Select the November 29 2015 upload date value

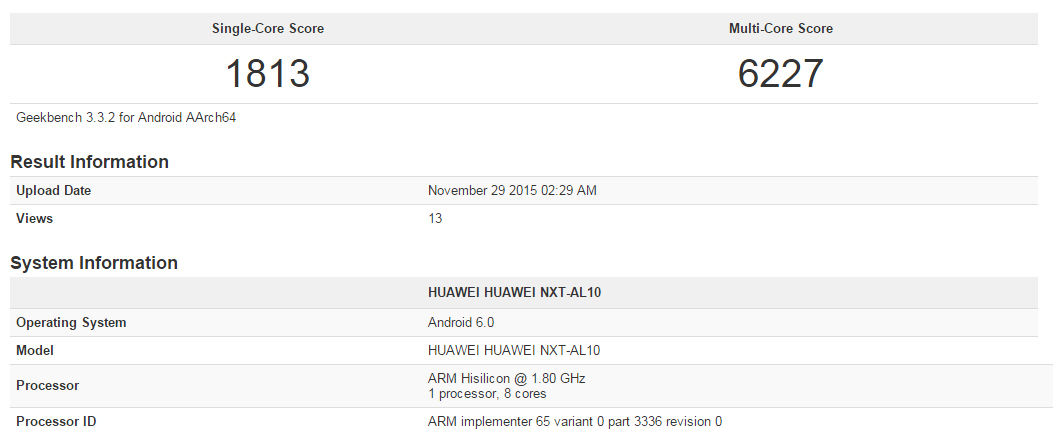click(512, 191)
